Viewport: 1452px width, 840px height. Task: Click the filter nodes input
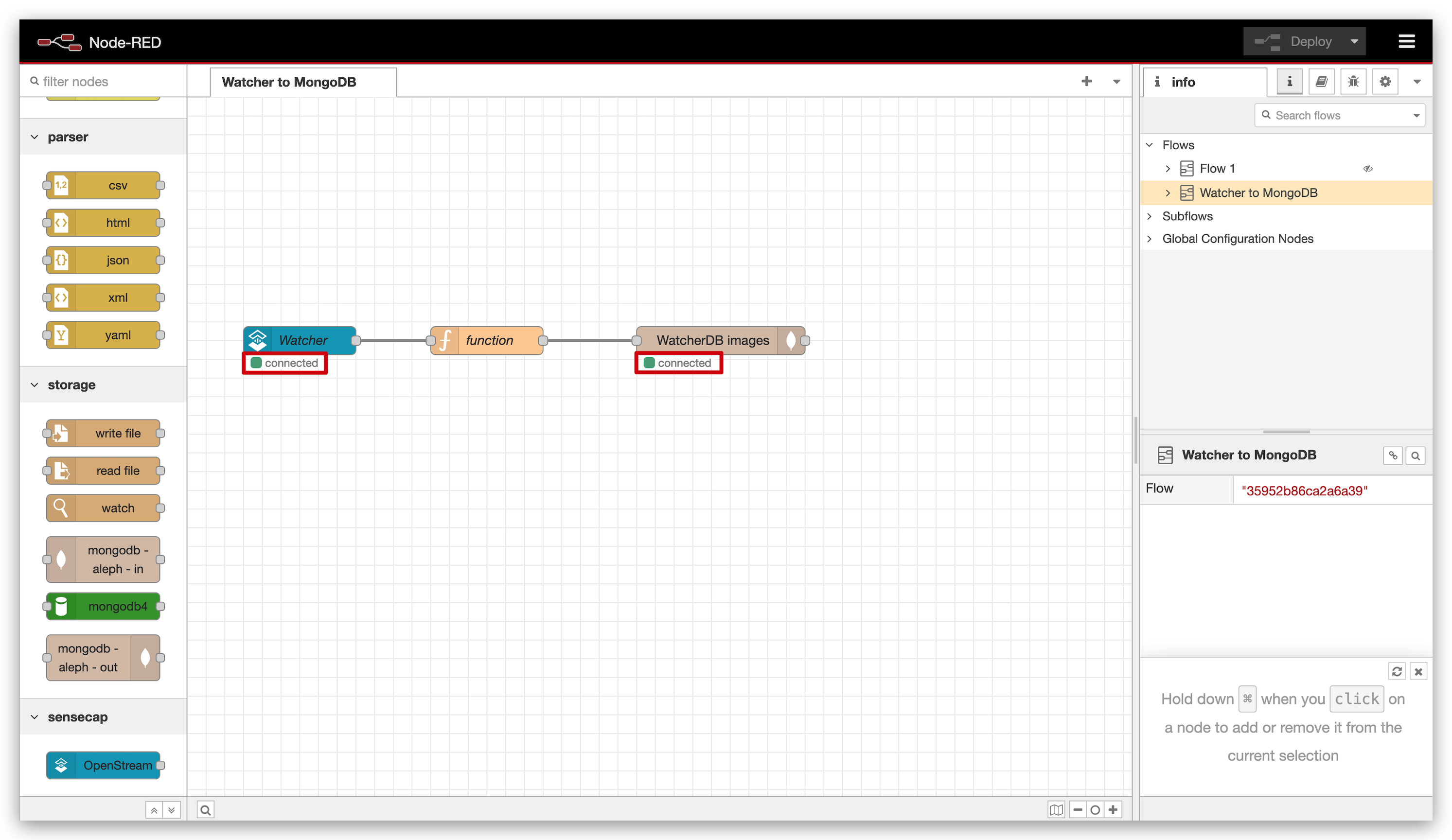104,81
